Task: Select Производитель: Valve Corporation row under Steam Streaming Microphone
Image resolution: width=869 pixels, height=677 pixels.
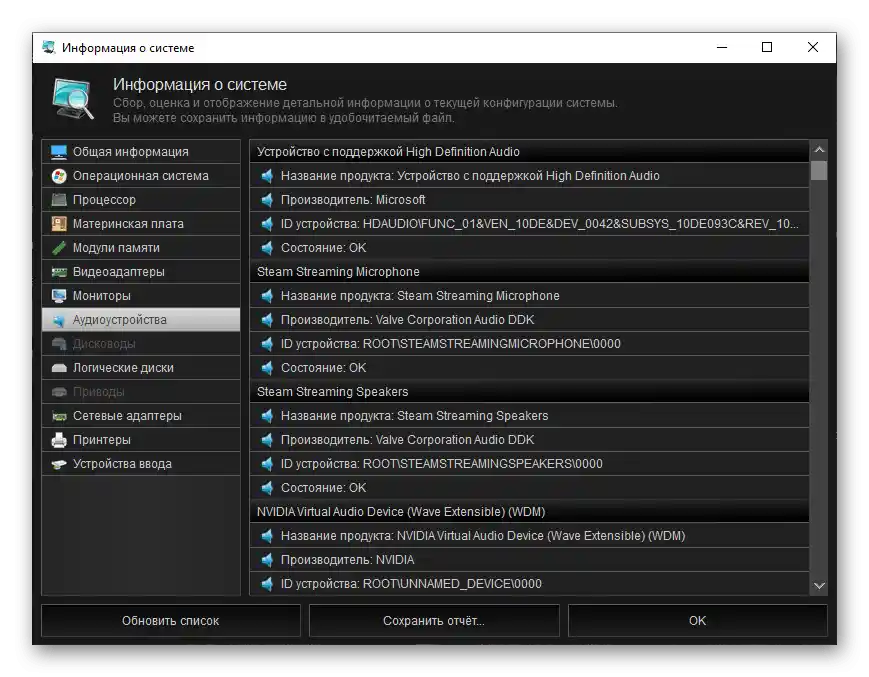Action: pyautogui.click(x=529, y=320)
